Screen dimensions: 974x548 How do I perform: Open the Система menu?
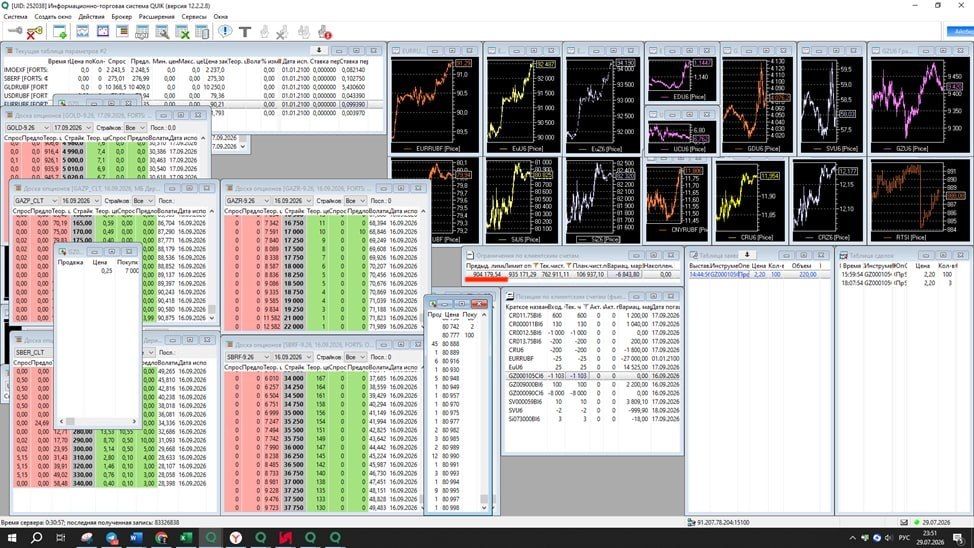pyautogui.click(x=16, y=17)
